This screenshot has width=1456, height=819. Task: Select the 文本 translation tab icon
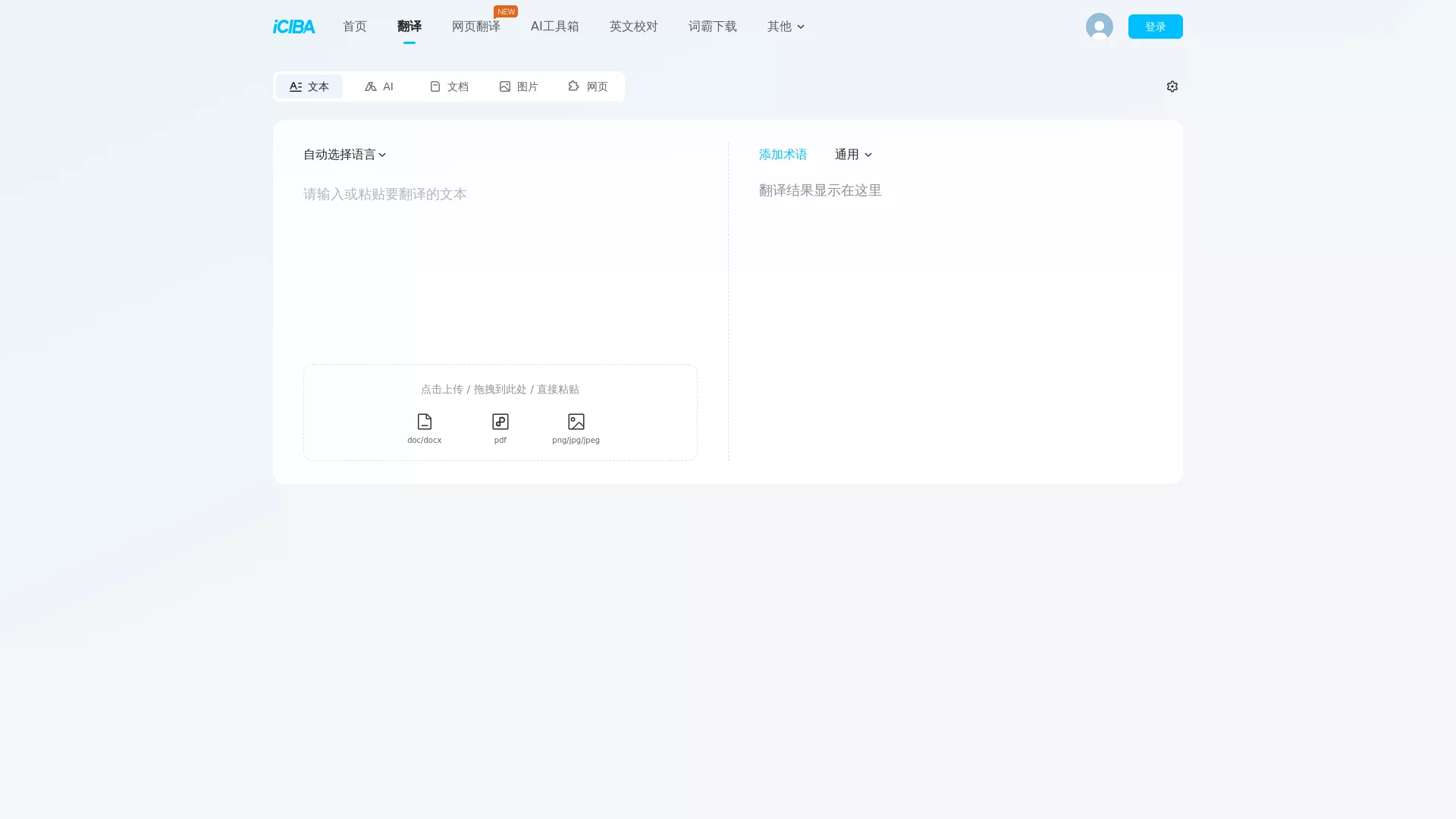[296, 86]
